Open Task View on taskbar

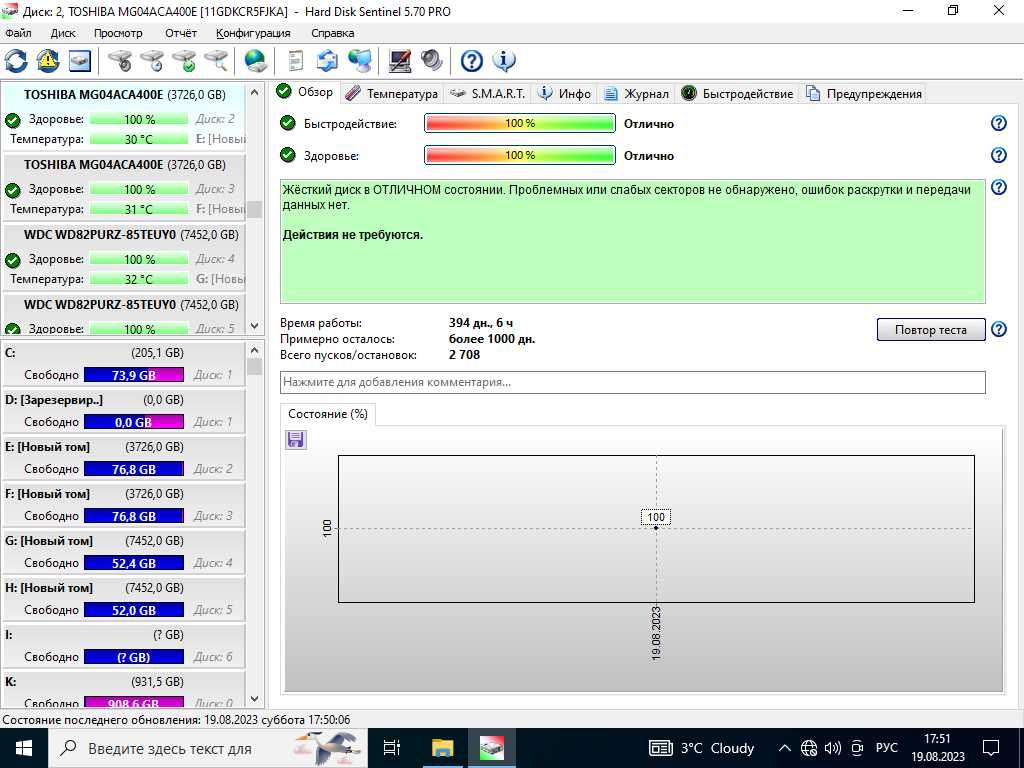[392, 748]
